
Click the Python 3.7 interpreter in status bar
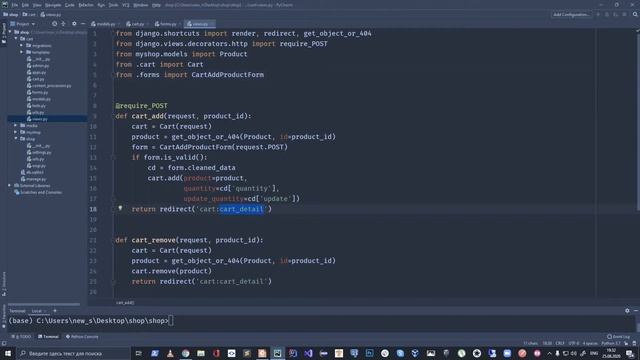[611, 343]
